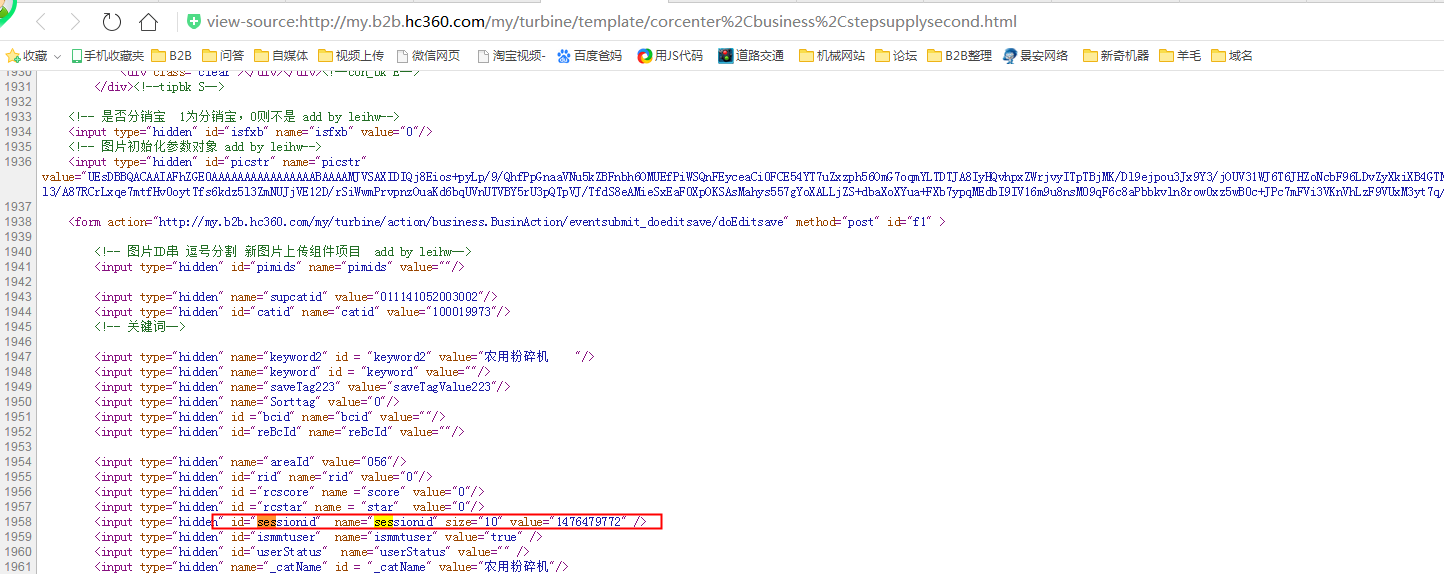Open the 手机收藏夹 bookmark

[x=106, y=56]
